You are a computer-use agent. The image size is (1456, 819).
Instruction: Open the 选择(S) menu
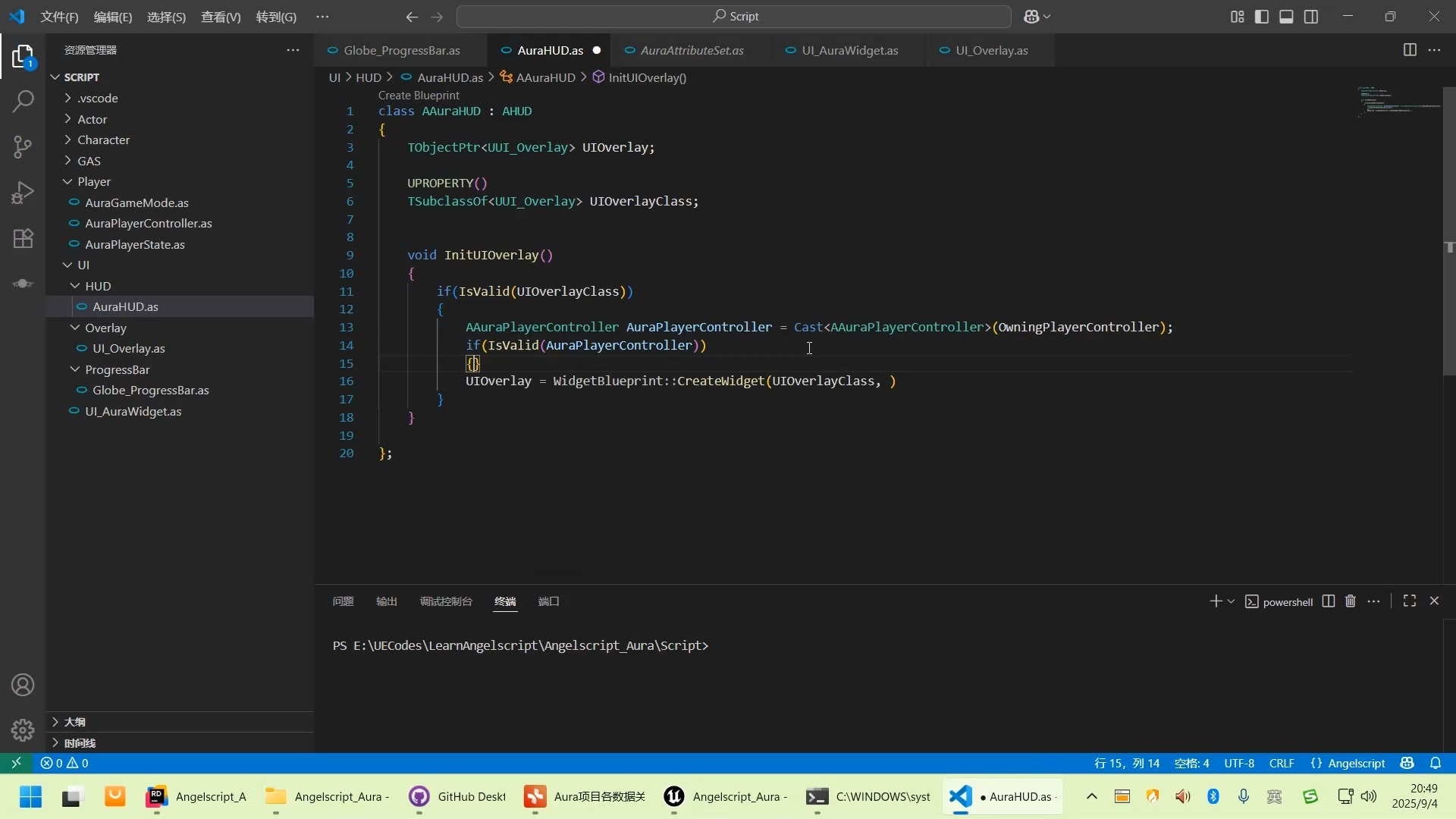tap(166, 17)
